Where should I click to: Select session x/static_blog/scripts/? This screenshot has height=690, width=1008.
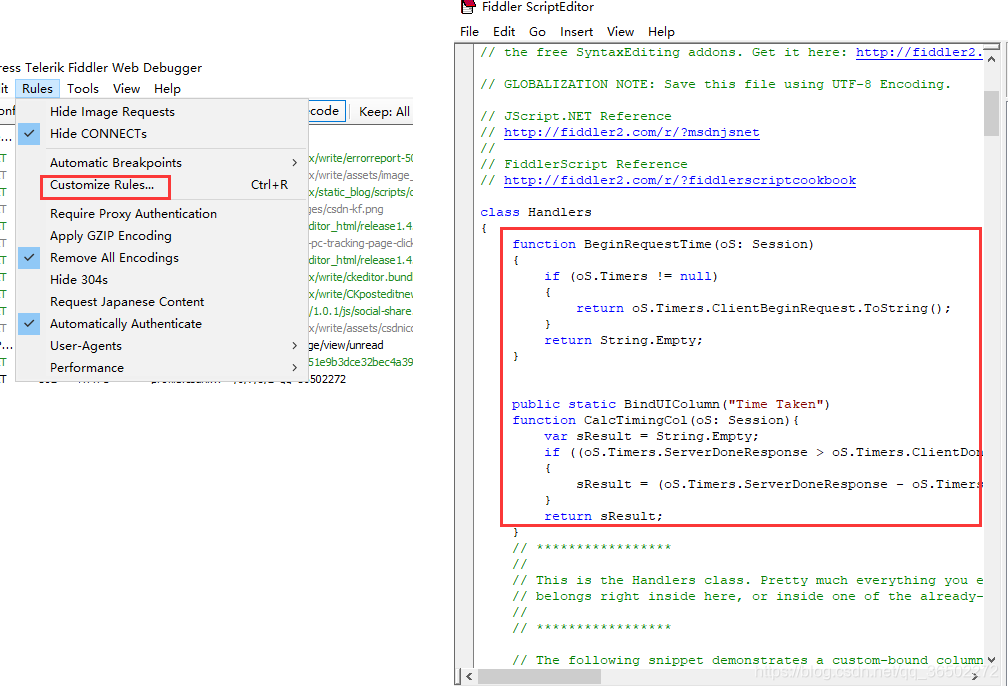(x=361, y=192)
